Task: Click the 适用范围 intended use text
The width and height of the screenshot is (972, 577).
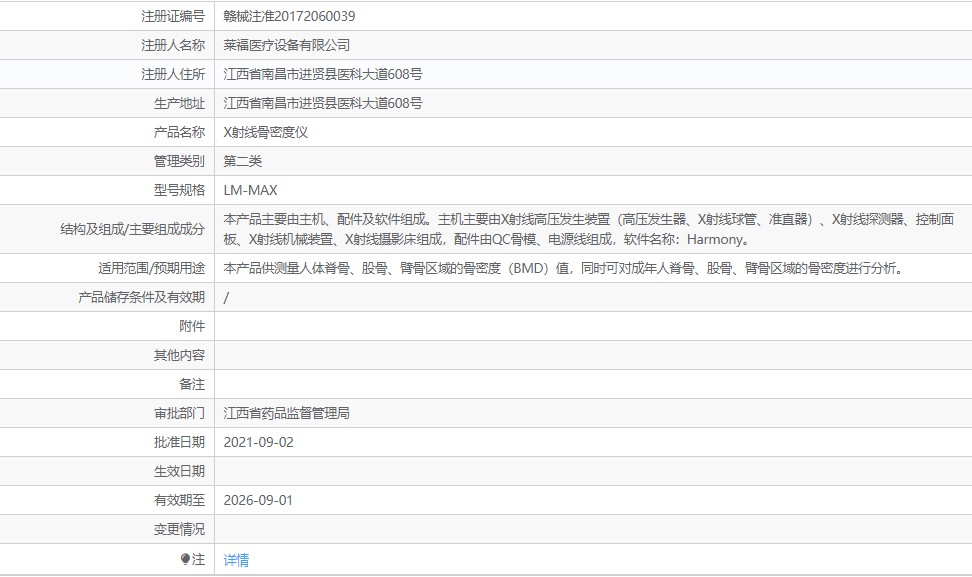Action: coord(565,268)
